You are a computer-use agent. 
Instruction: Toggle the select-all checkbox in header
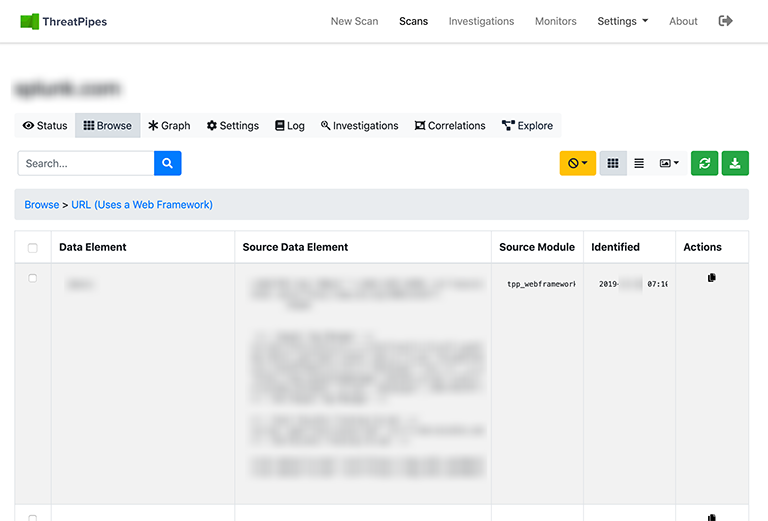(33, 248)
